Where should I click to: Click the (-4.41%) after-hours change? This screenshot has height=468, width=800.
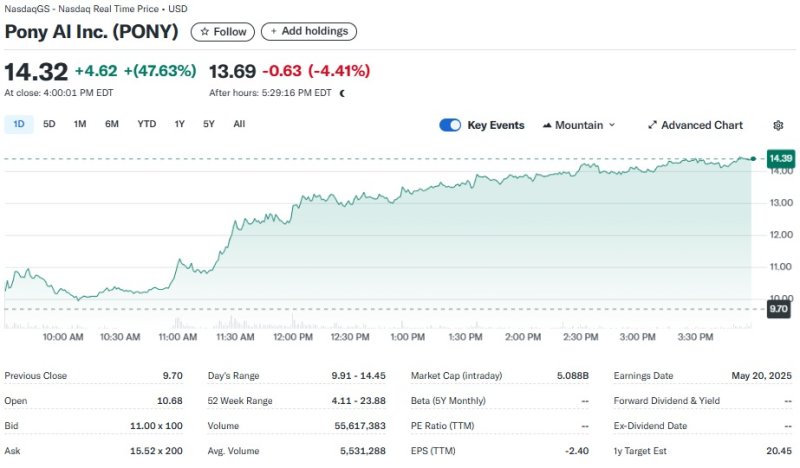click(339, 70)
